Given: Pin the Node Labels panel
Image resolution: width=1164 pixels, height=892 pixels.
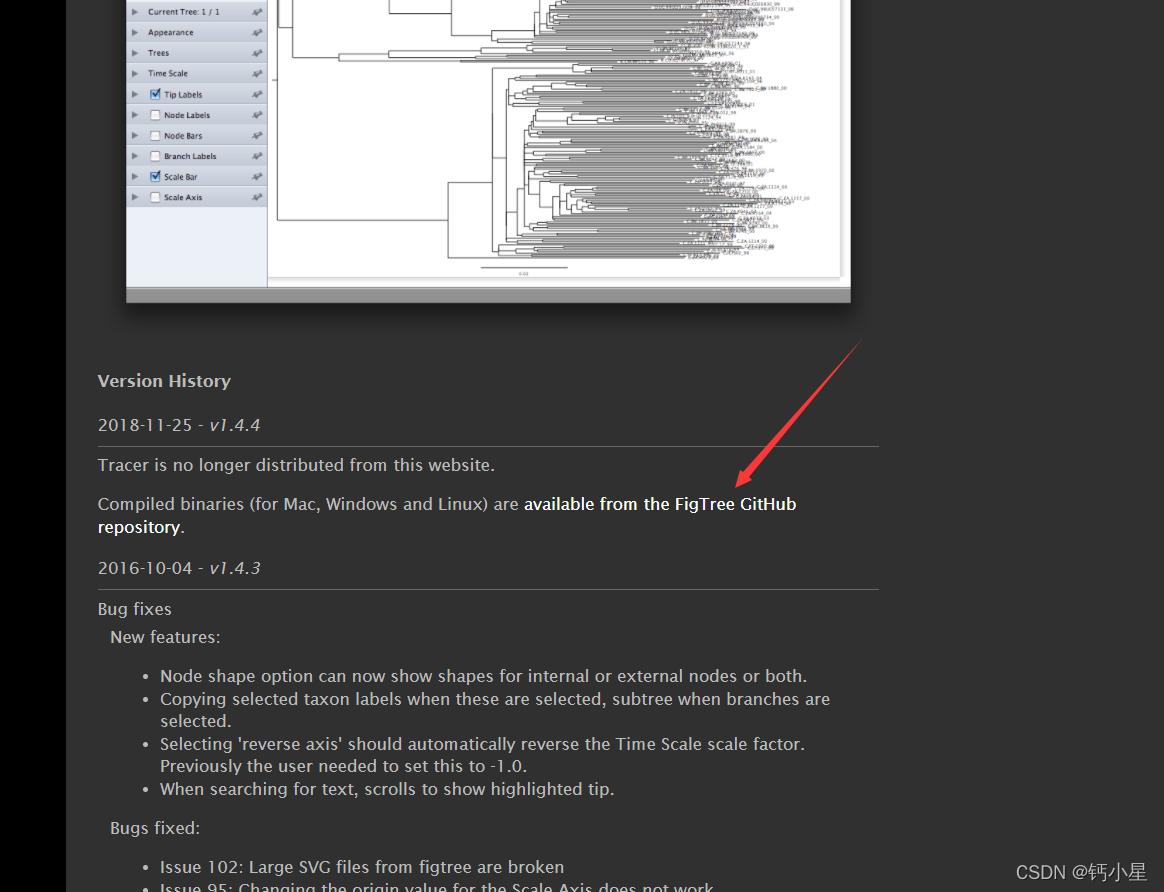Looking at the screenshot, I should [x=257, y=115].
